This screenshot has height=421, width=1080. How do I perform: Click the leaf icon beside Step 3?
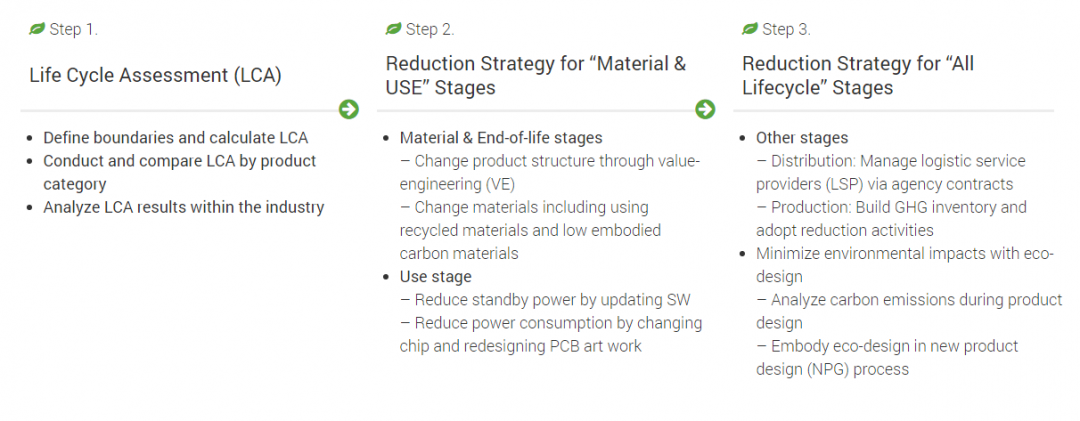point(750,29)
